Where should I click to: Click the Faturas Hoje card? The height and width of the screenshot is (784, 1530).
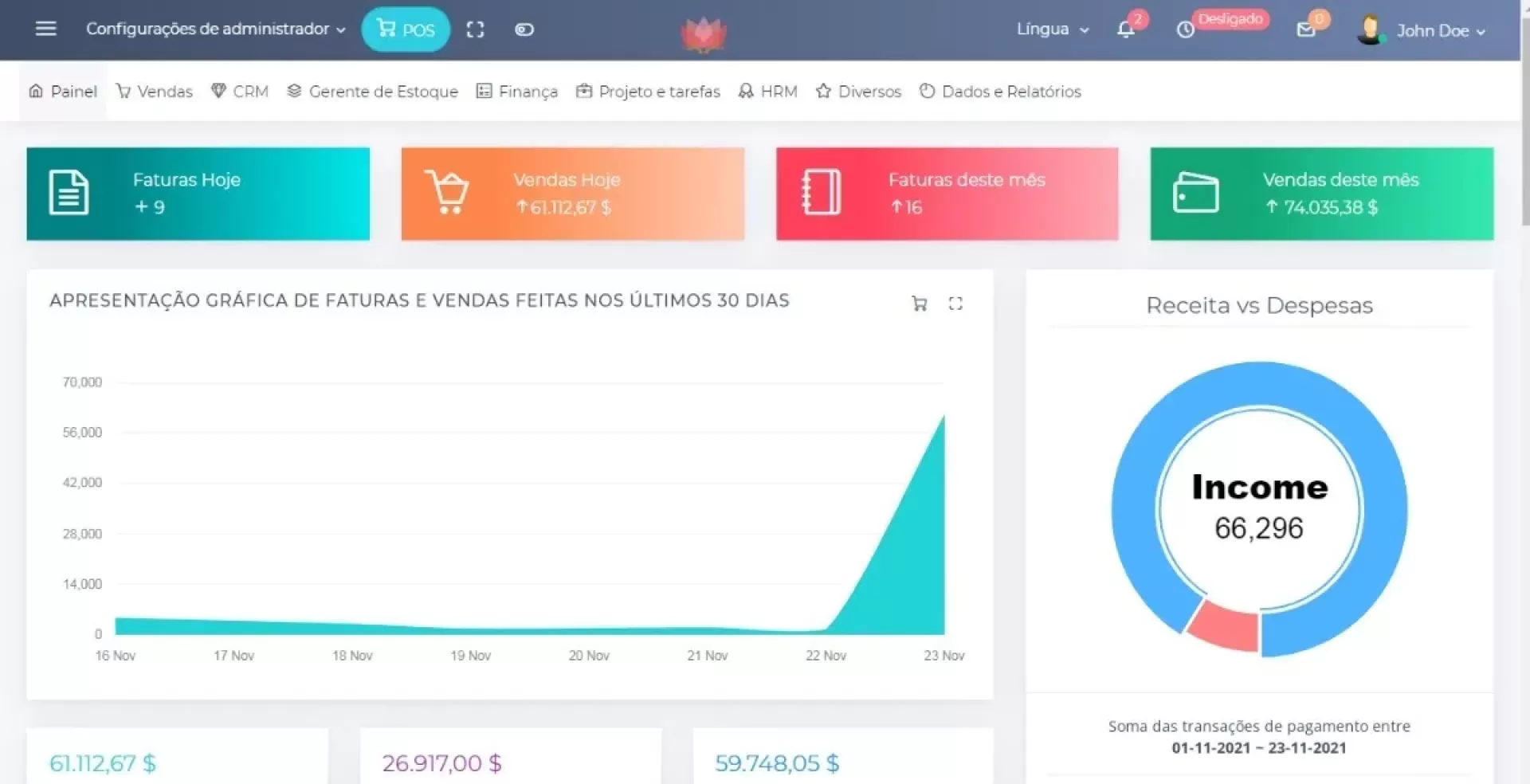[198, 194]
